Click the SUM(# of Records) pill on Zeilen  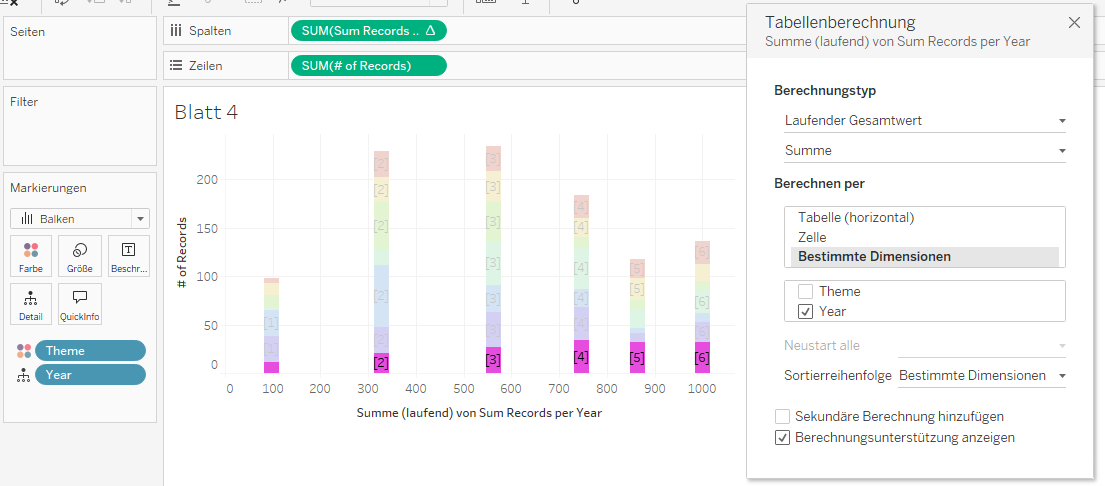click(x=368, y=66)
